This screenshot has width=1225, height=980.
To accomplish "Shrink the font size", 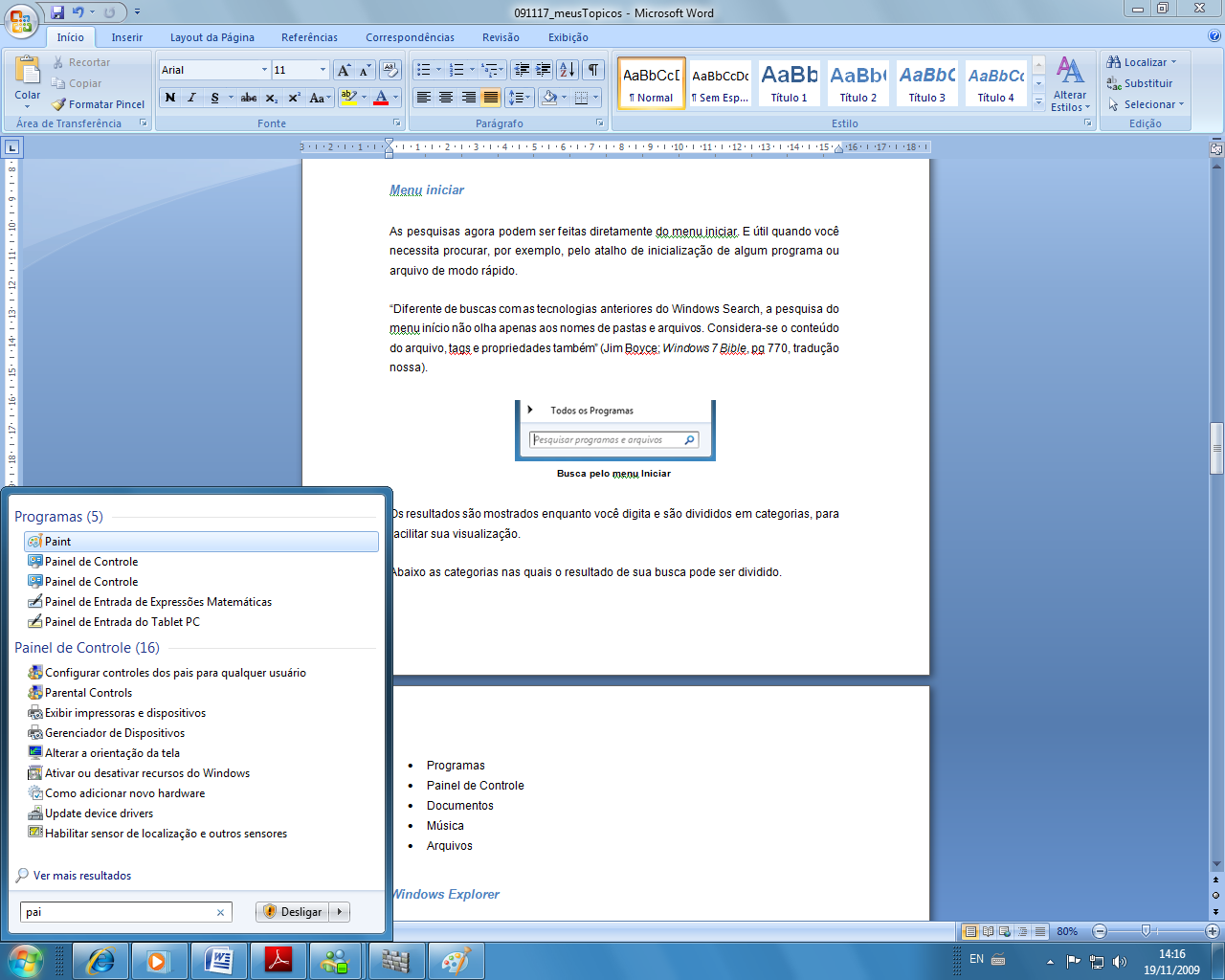I will coord(365,70).
